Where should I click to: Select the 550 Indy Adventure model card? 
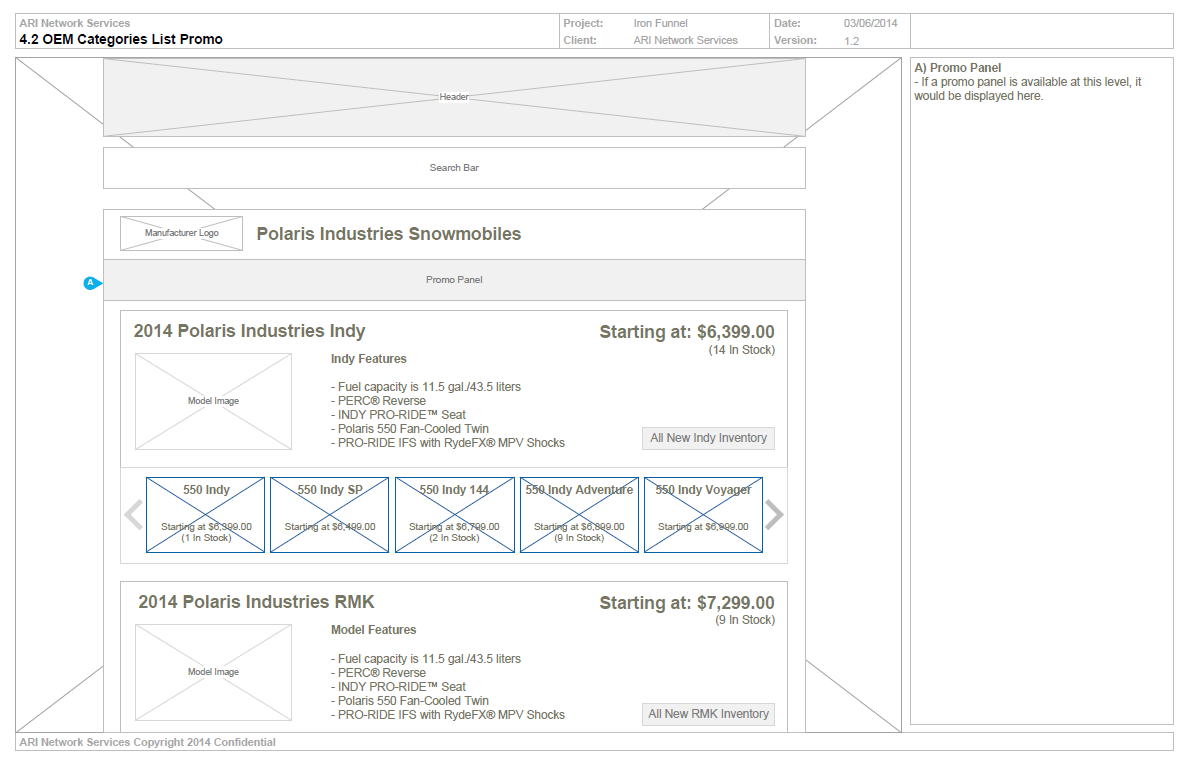coord(579,515)
